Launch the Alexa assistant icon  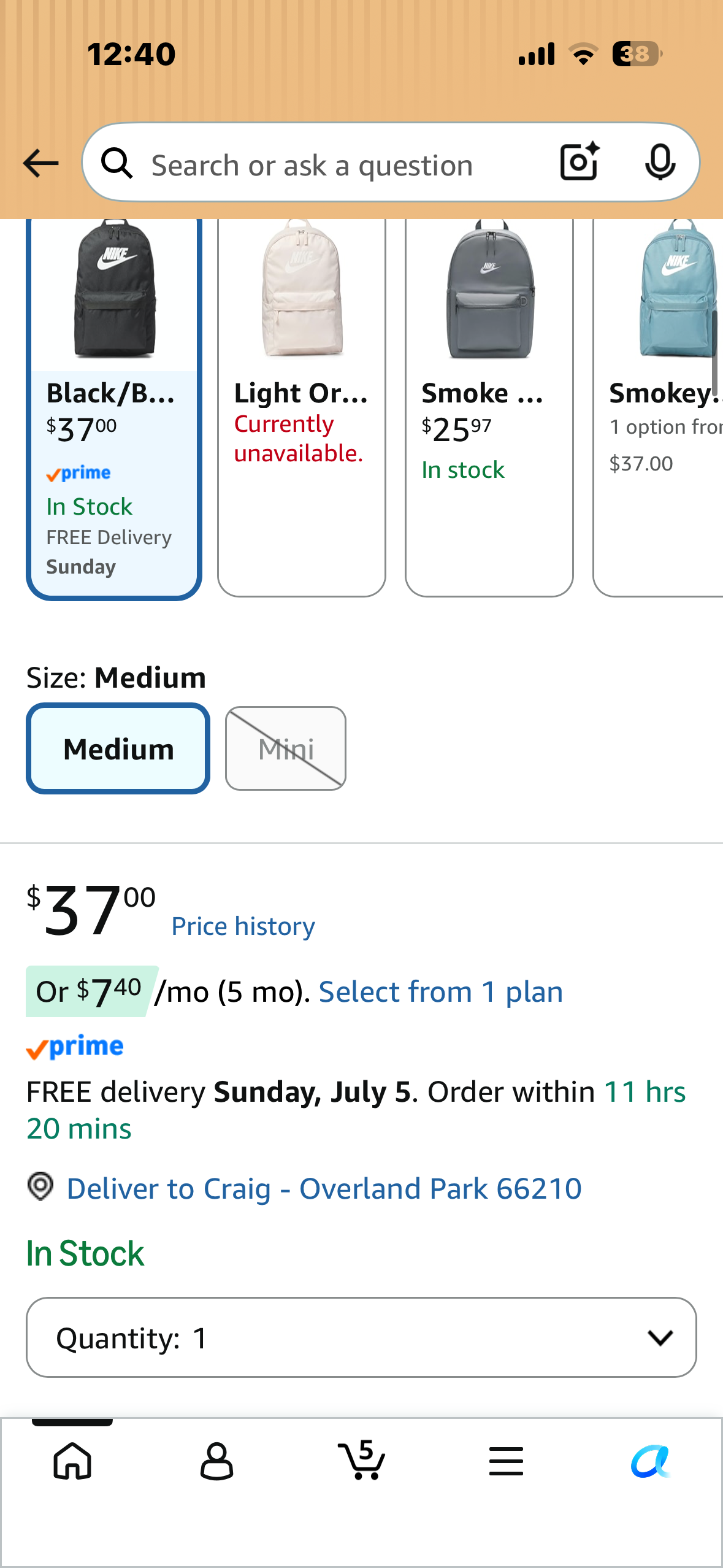[x=651, y=1461]
